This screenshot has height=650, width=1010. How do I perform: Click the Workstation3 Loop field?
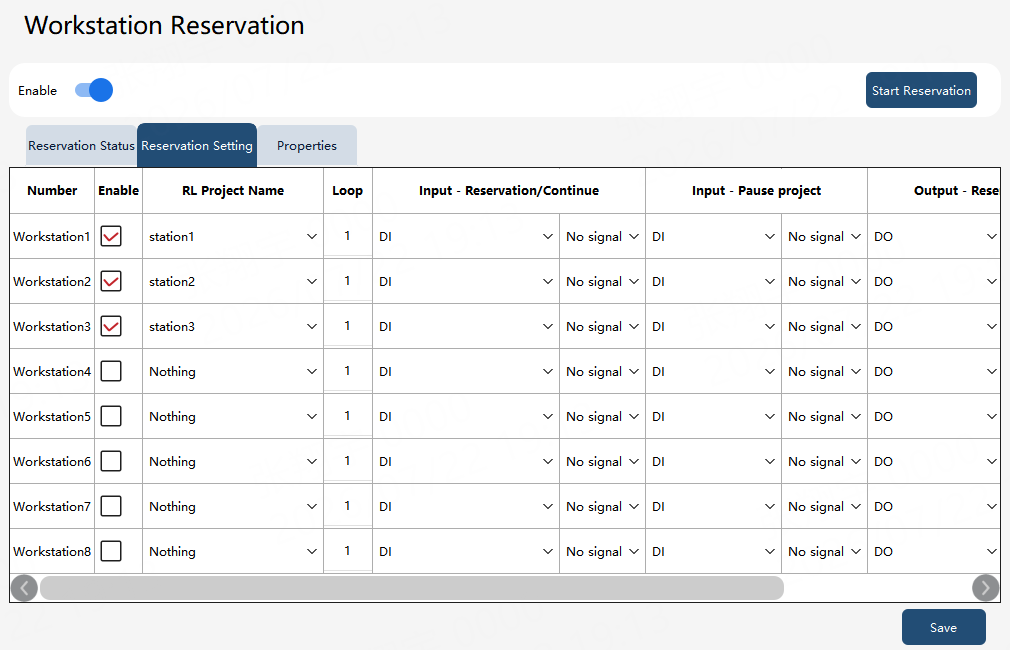pos(348,326)
